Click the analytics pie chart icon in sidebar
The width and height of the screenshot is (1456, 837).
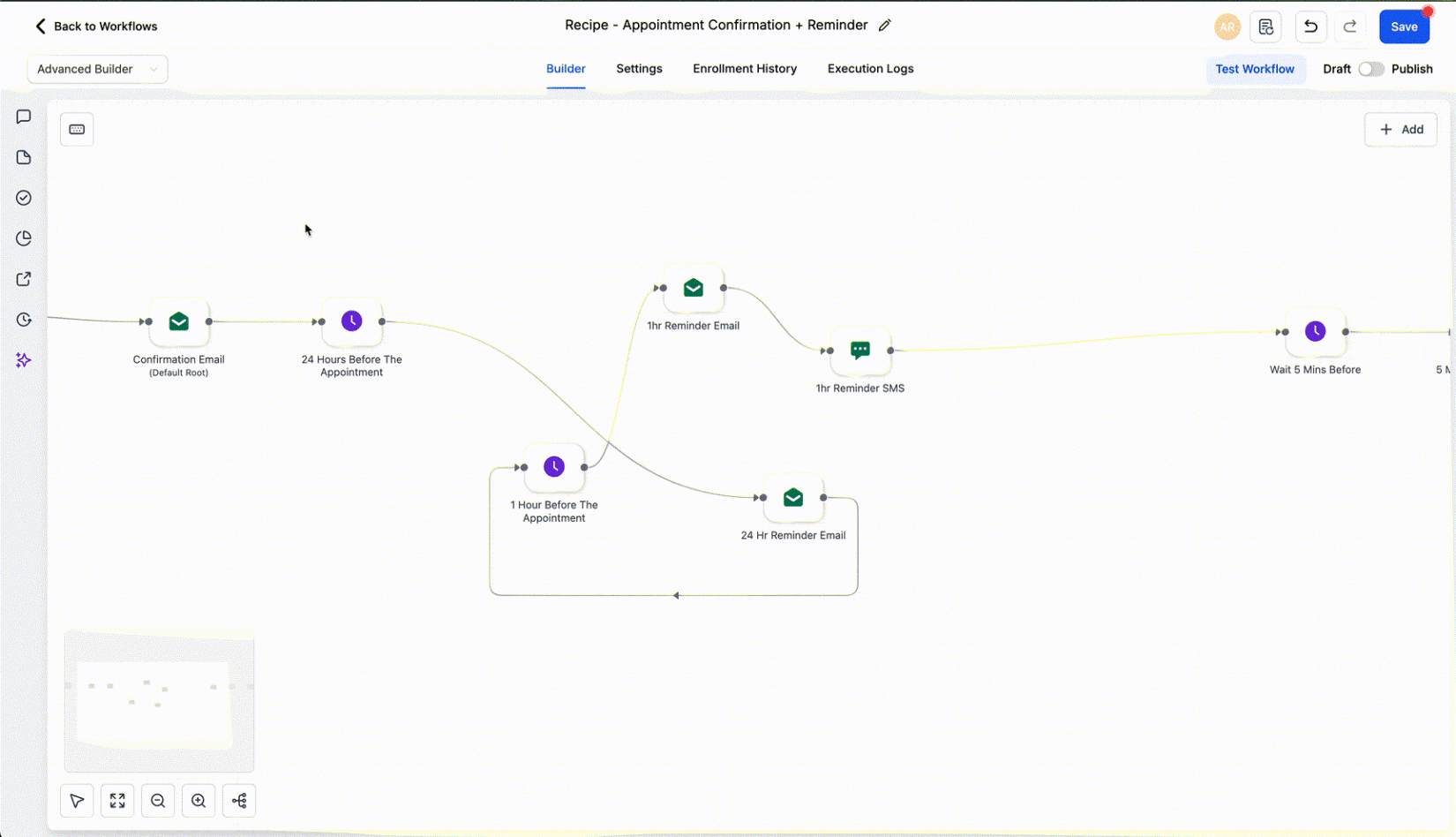click(x=23, y=238)
